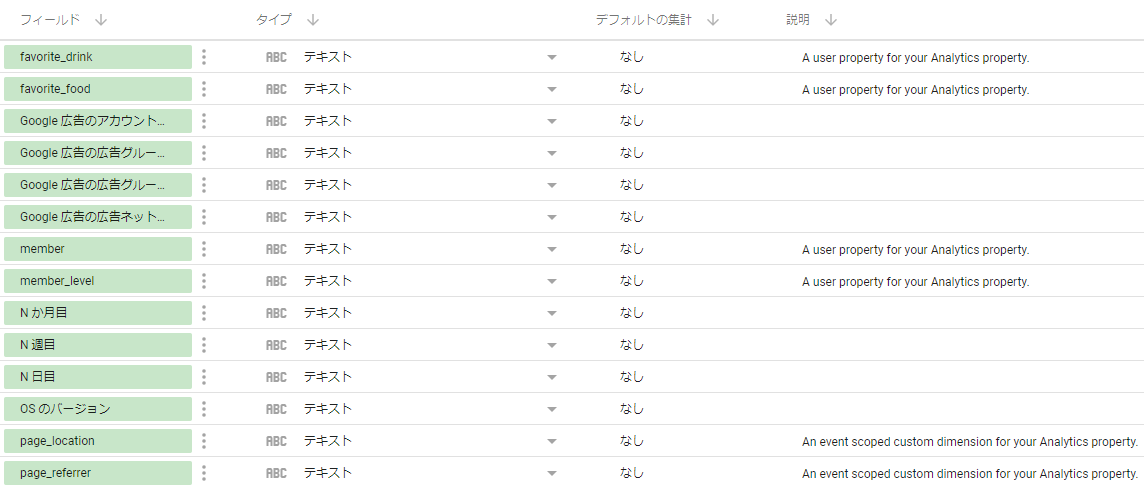The height and width of the screenshot is (486, 1144).
Task: Open more options for member_level field
Action: [x=204, y=281]
